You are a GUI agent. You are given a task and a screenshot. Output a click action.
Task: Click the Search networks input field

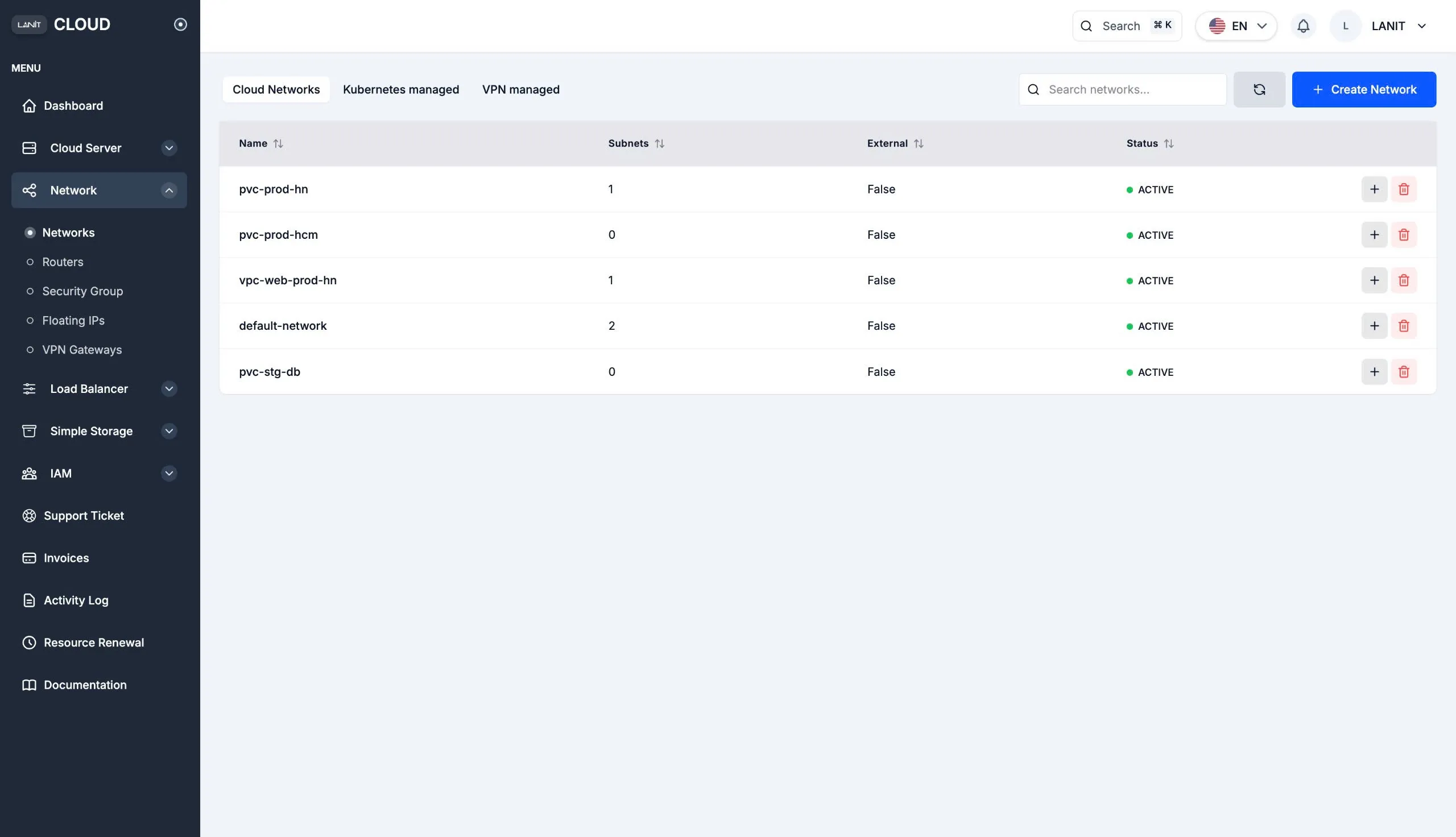coord(1123,90)
